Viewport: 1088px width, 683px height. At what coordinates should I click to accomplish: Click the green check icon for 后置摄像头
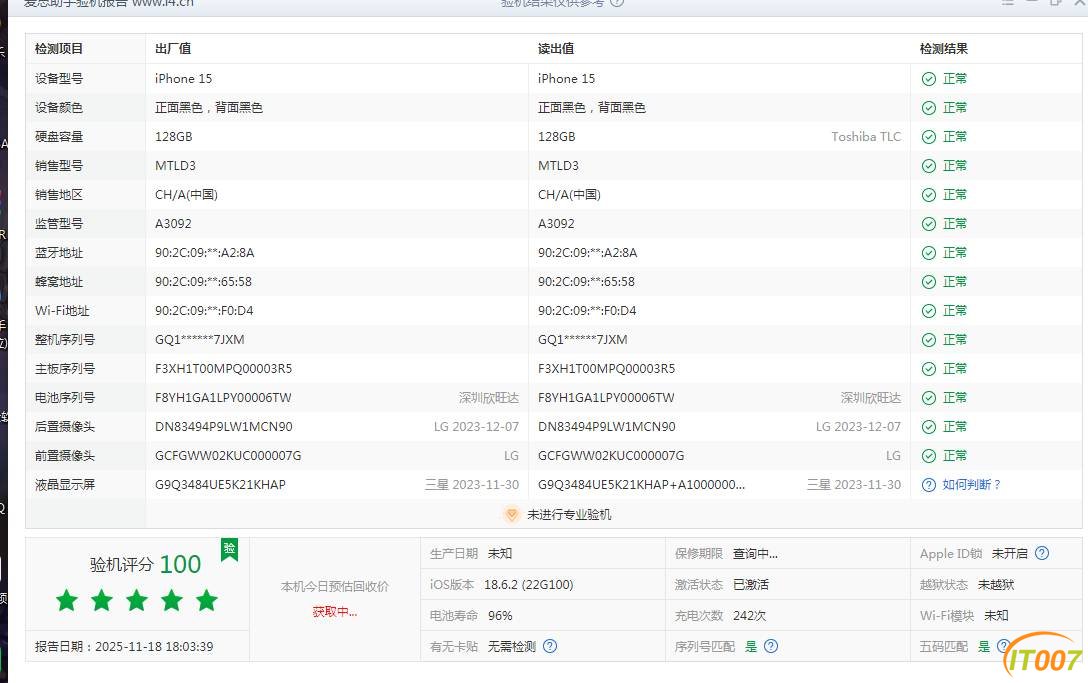(928, 427)
